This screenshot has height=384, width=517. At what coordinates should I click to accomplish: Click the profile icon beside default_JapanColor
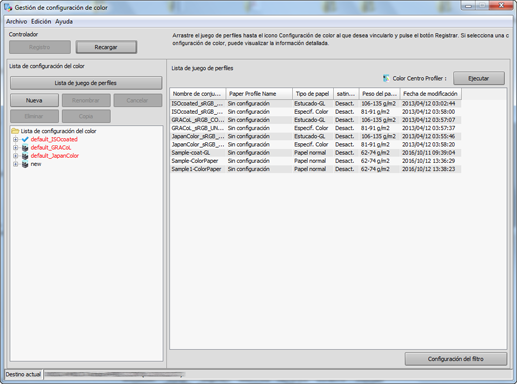click(25, 156)
